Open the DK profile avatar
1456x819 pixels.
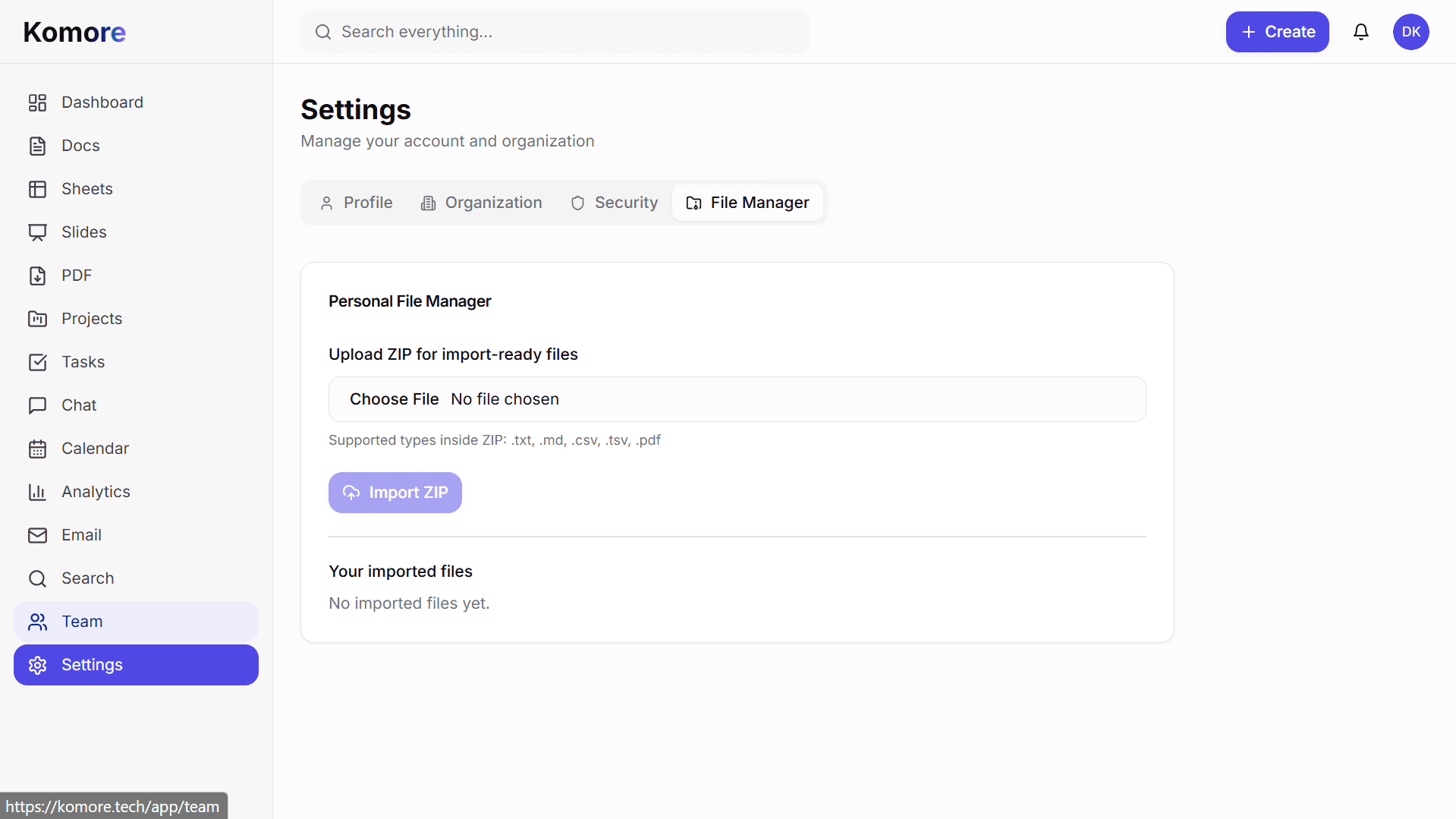pyautogui.click(x=1411, y=31)
